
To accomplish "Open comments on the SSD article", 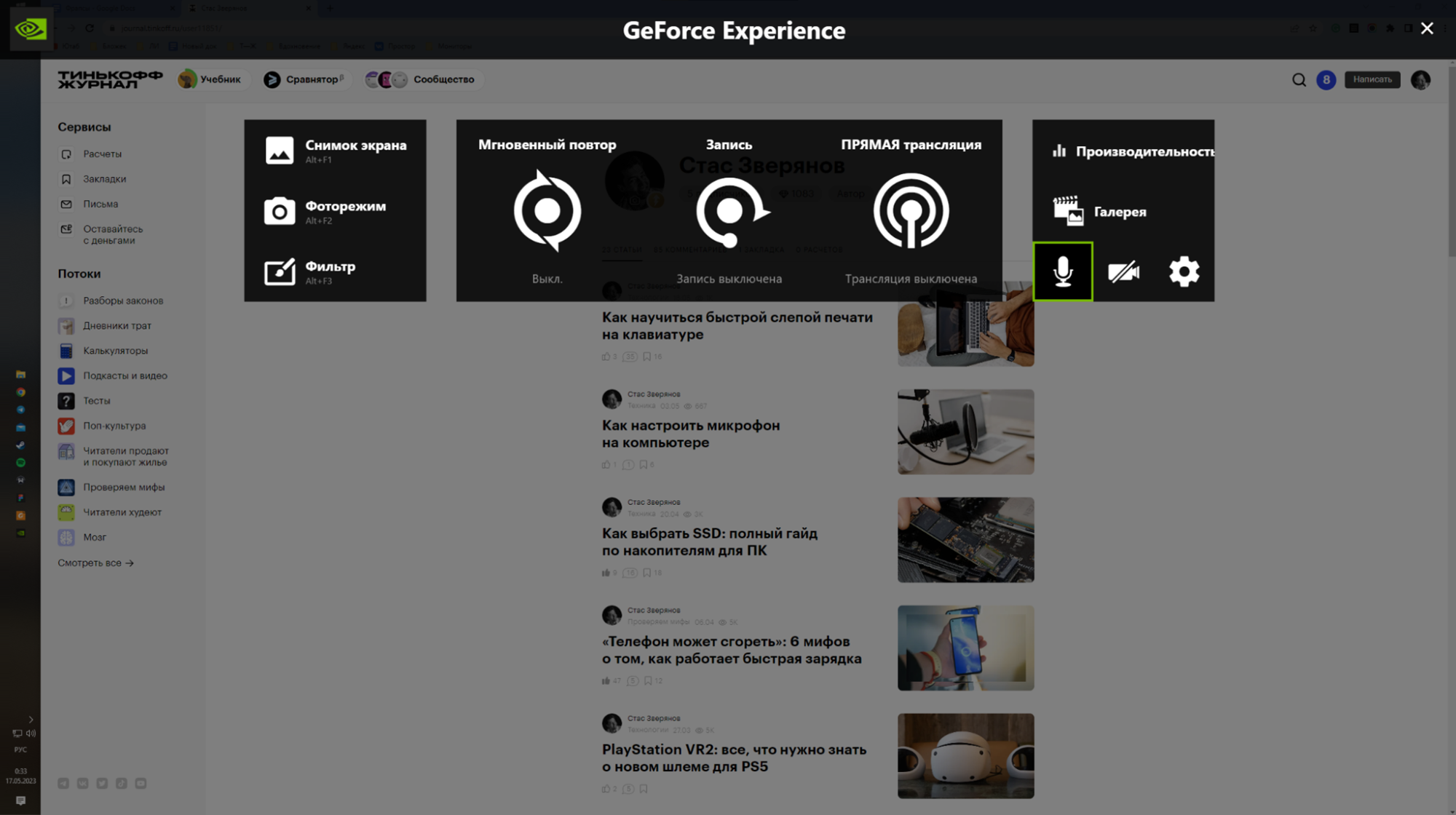I will (630, 573).
